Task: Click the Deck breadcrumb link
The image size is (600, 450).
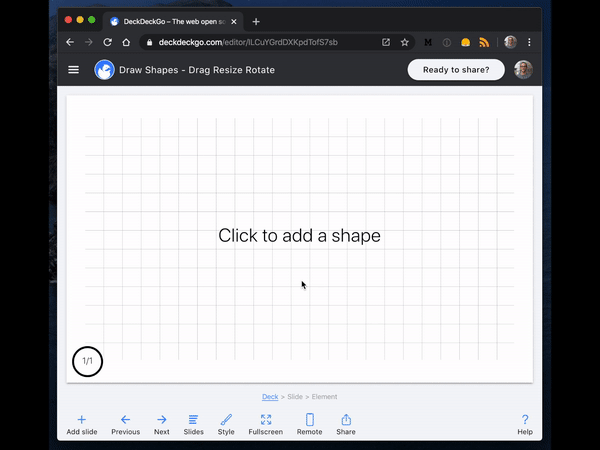Action: 270,397
